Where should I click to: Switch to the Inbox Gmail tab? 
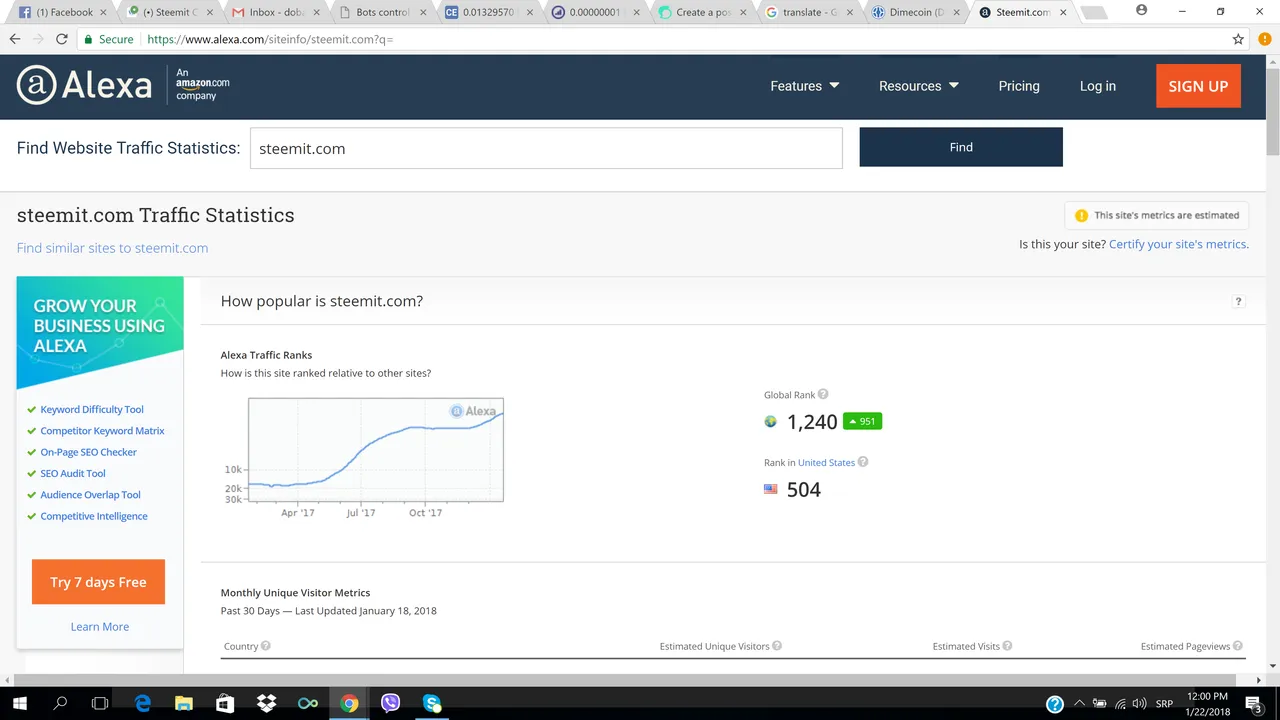click(274, 12)
